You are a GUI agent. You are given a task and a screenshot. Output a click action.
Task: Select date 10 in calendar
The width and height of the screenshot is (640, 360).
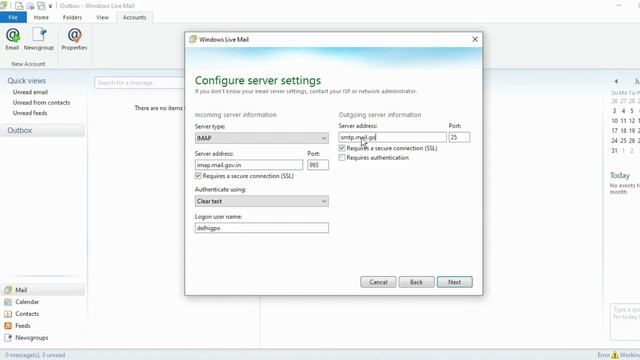[x=614, y=121]
